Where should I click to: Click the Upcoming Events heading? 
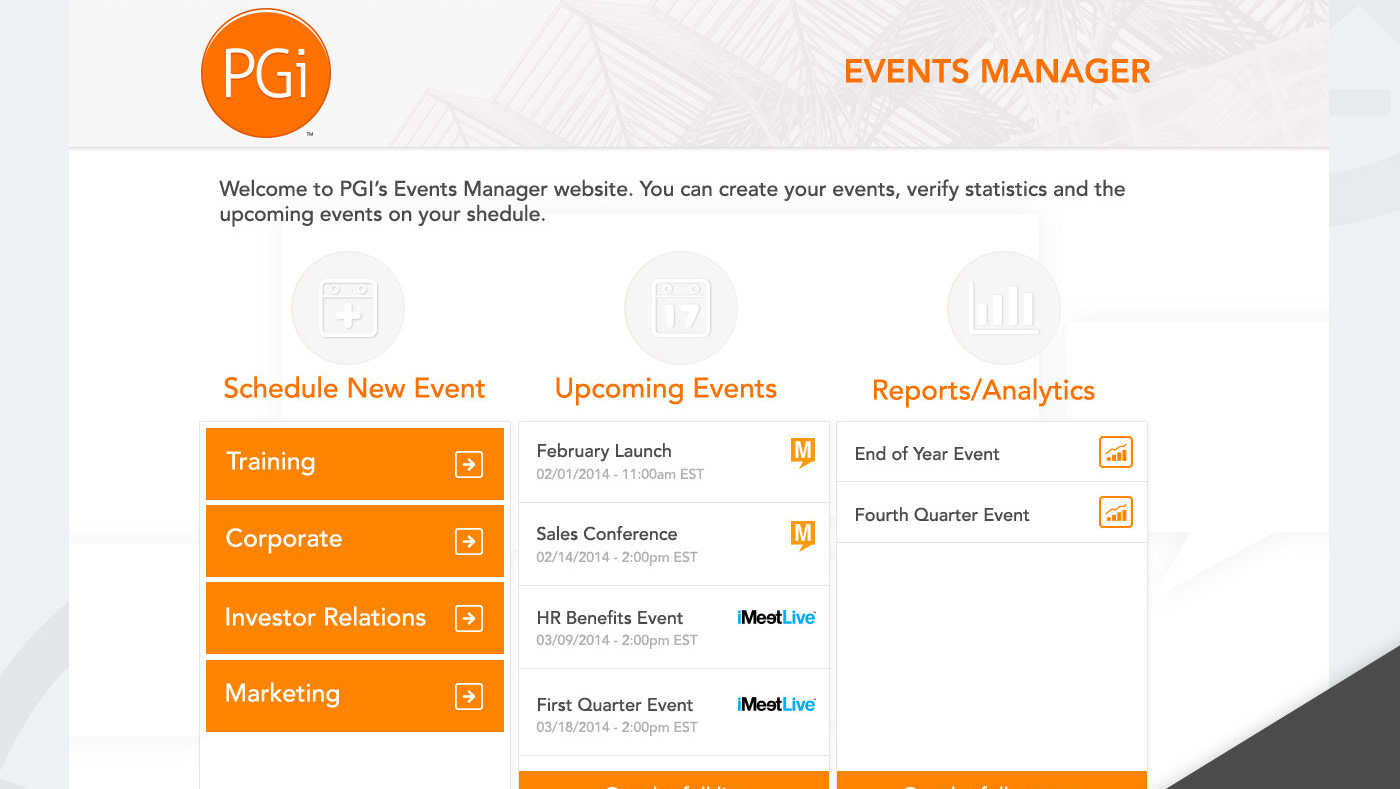pos(666,389)
